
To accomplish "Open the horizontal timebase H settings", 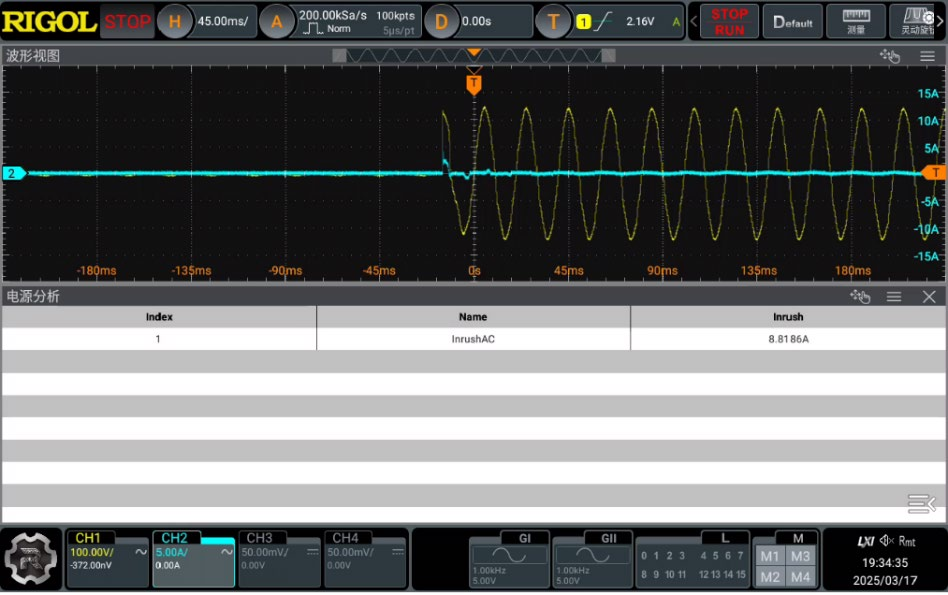I will pyautogui.click(x=175, y=22).
